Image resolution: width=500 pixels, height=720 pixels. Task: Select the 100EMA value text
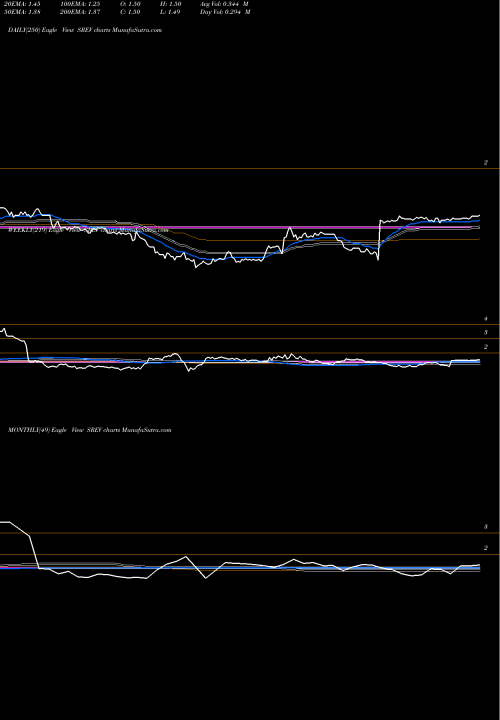click(x=80, y=3)
